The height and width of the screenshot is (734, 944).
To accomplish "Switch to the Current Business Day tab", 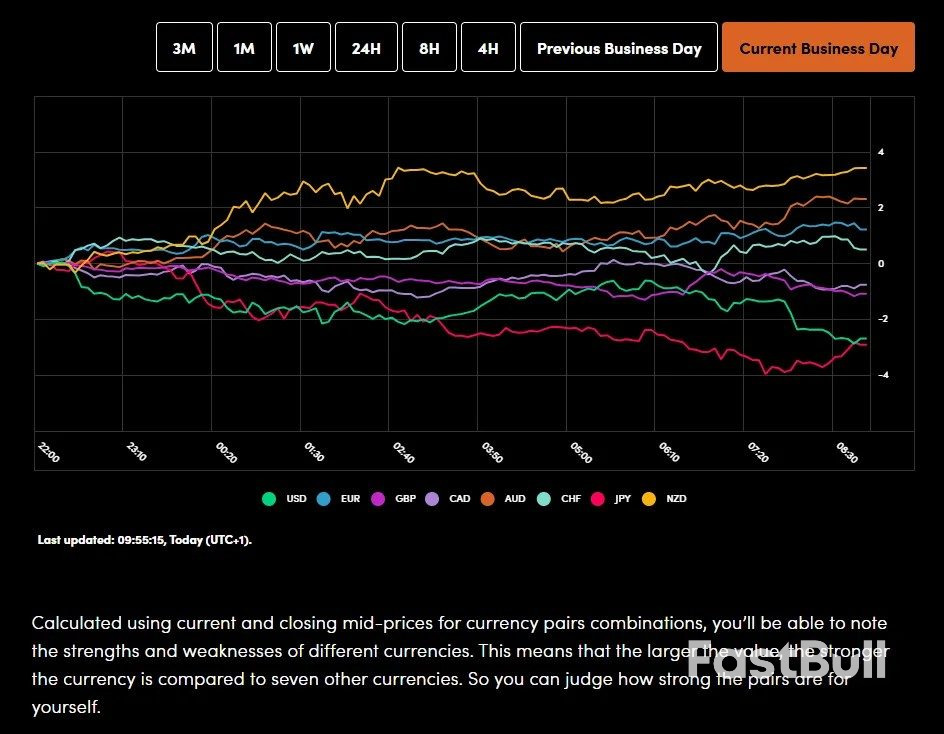I will click(818, 47).
